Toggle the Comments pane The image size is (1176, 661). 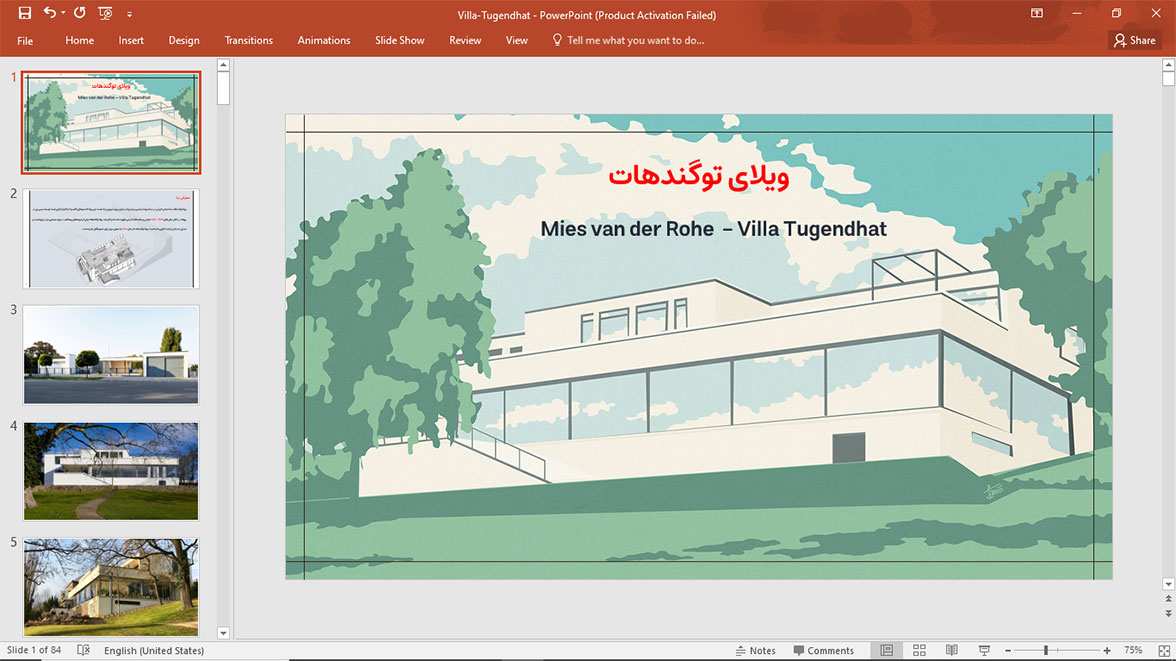click(x=824, y=650)
